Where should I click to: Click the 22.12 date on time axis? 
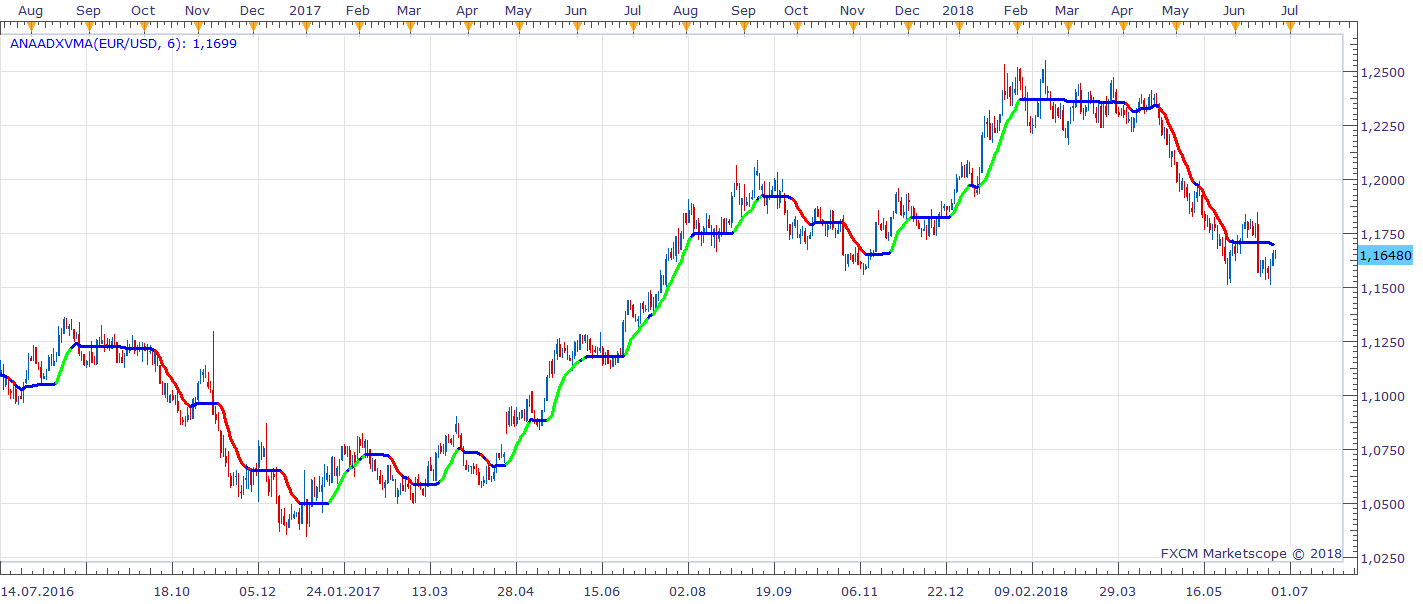pyautogui.click(x=946, y=592)
